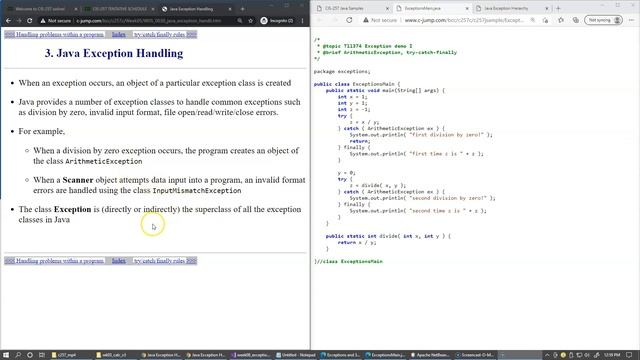Open Windows taskbar search
Image resolution: width=640 pixels, height=360 pixels.
tap(18, 355)
